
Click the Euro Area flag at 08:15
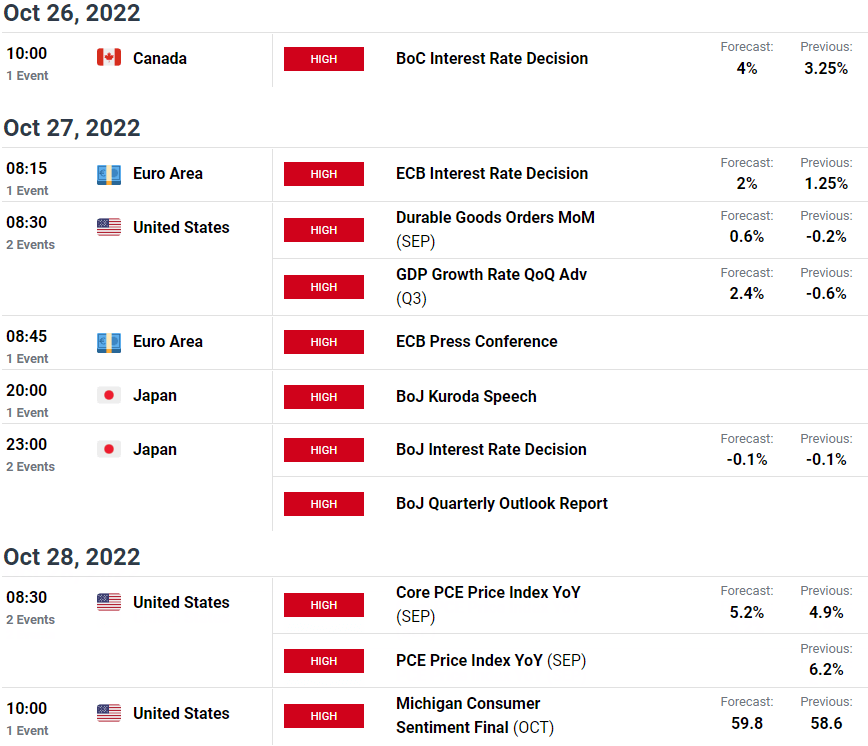(x=108, y=175)
